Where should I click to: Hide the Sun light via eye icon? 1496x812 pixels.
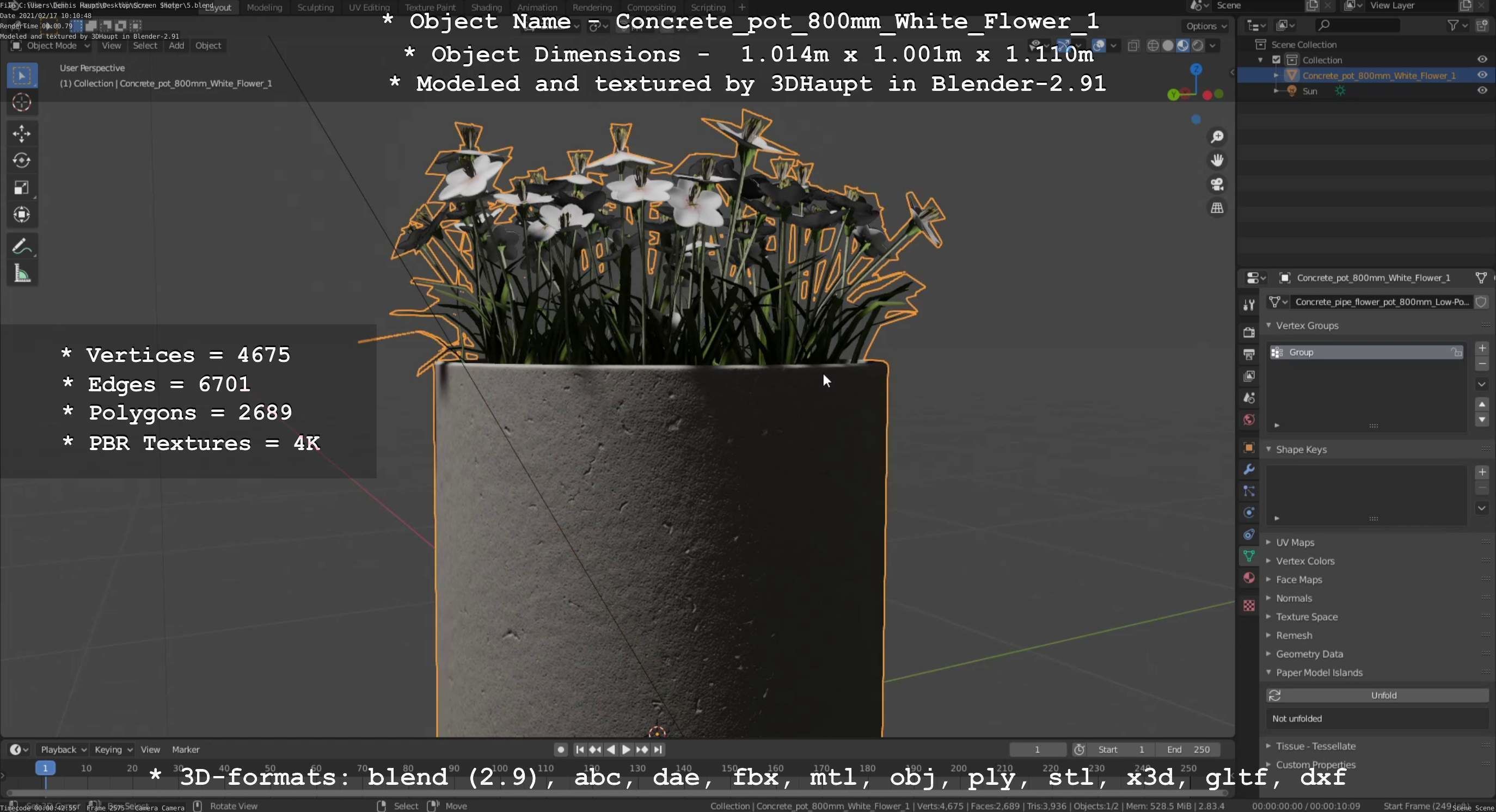pyautogui.click(x=1482, y=90)
